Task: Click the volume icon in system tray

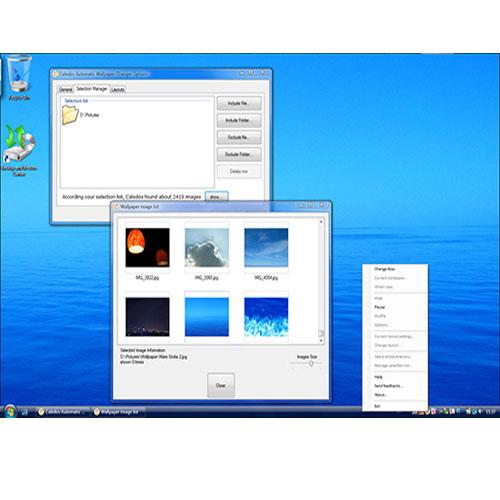Action: 480,412
